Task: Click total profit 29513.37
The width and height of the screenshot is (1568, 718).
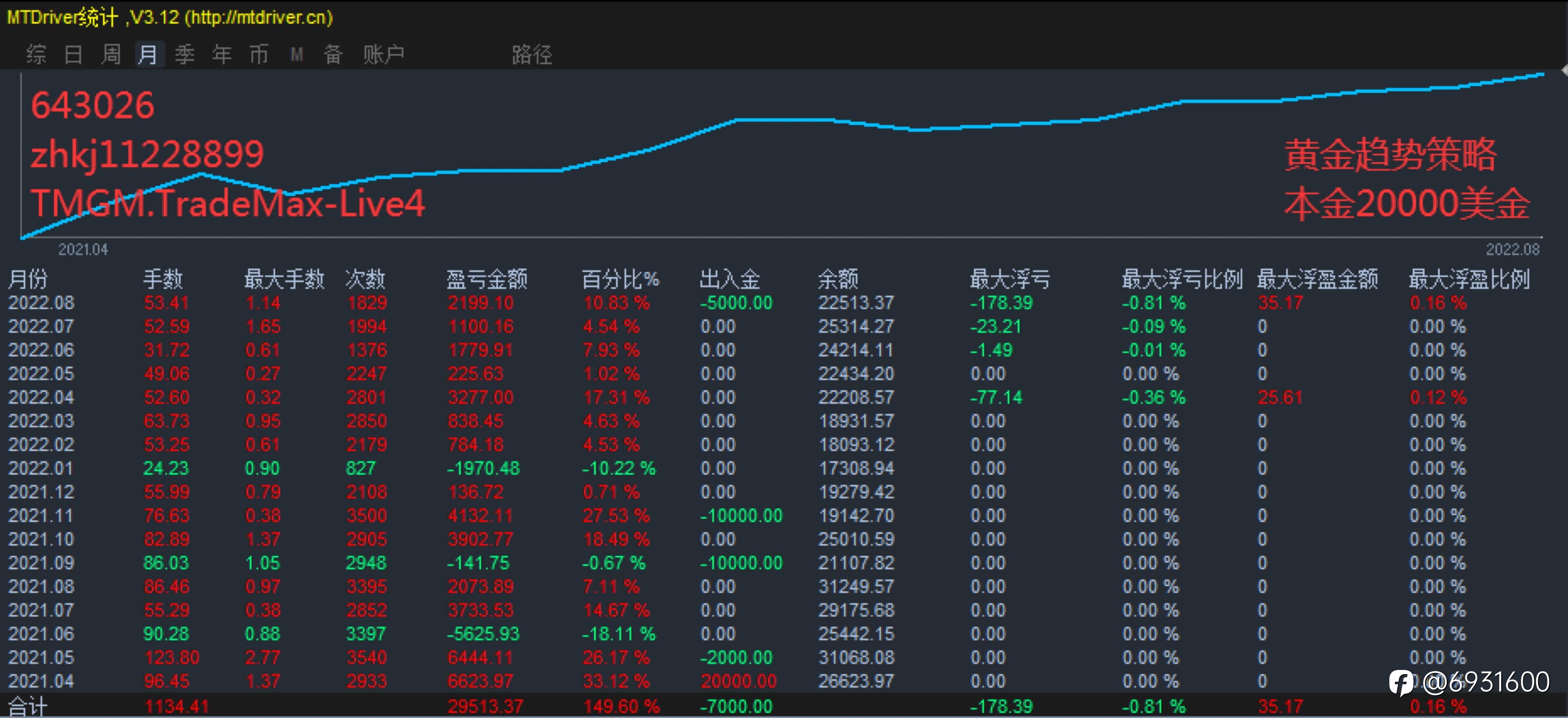Action: click(x=485, y=707)
